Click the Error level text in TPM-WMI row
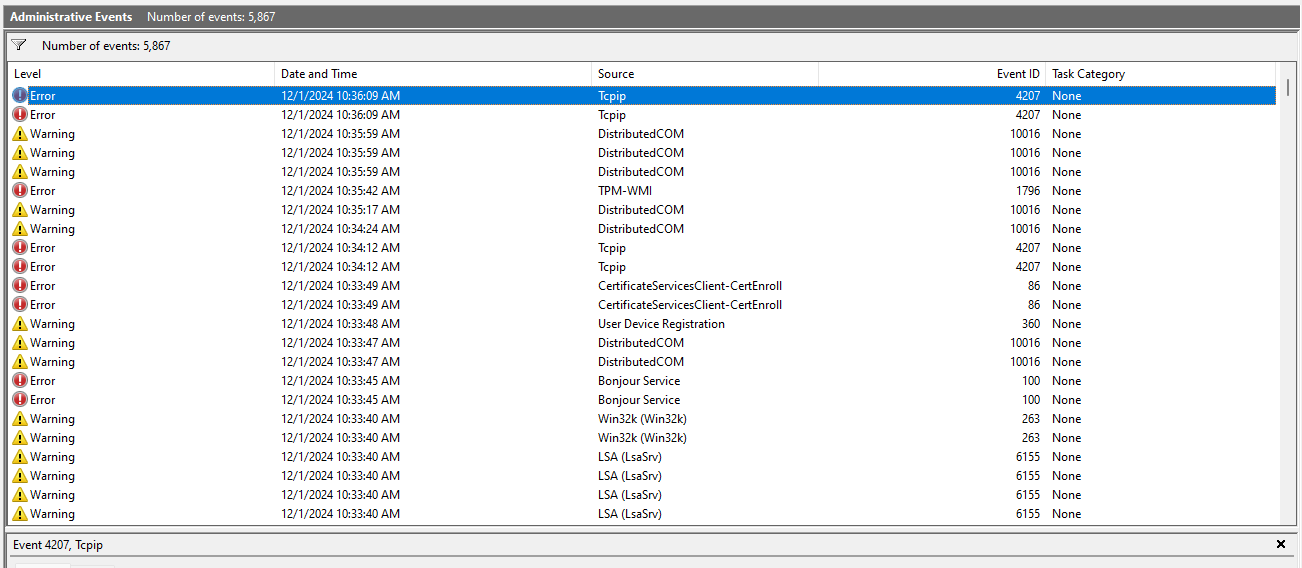The width and height of the screenshot is (1302, 568). click(43, 191)
